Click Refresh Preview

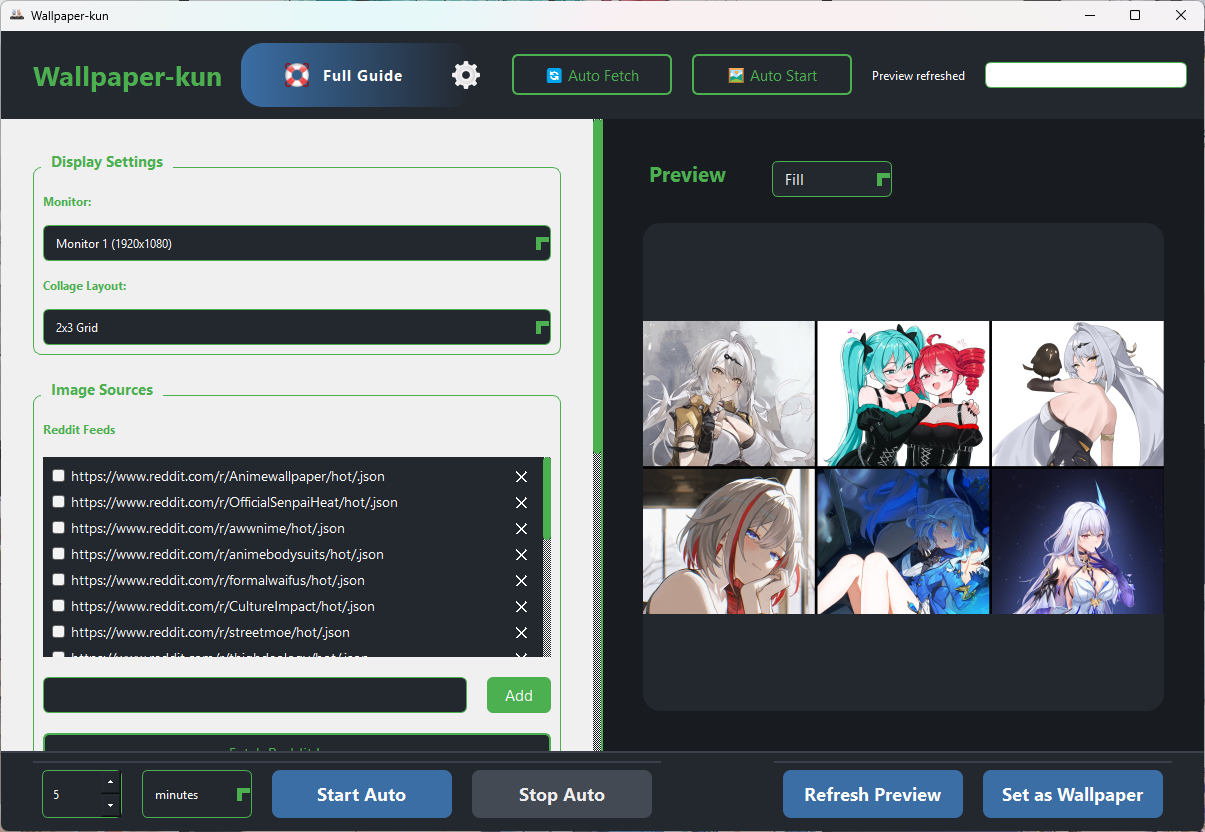click(873, 795)
